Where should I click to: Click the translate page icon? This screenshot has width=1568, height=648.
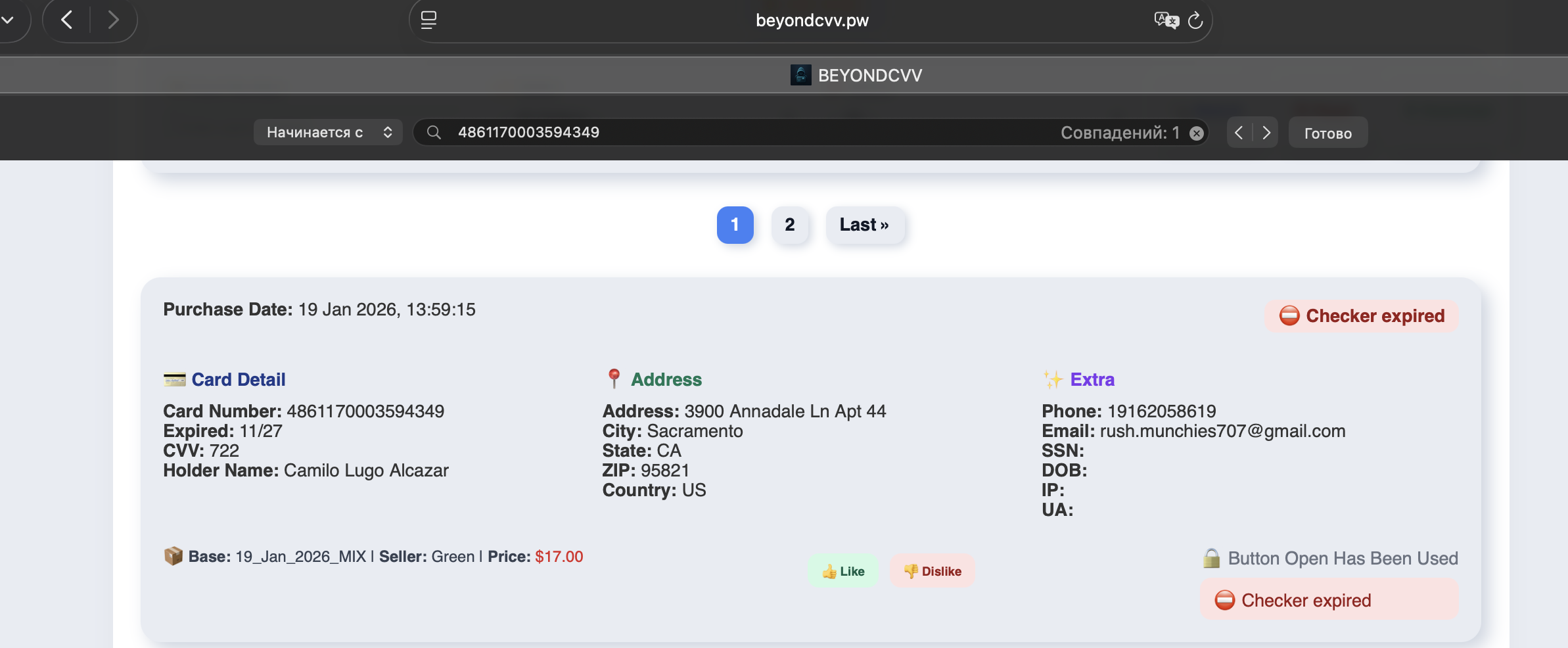click(x=1166, y=20)
